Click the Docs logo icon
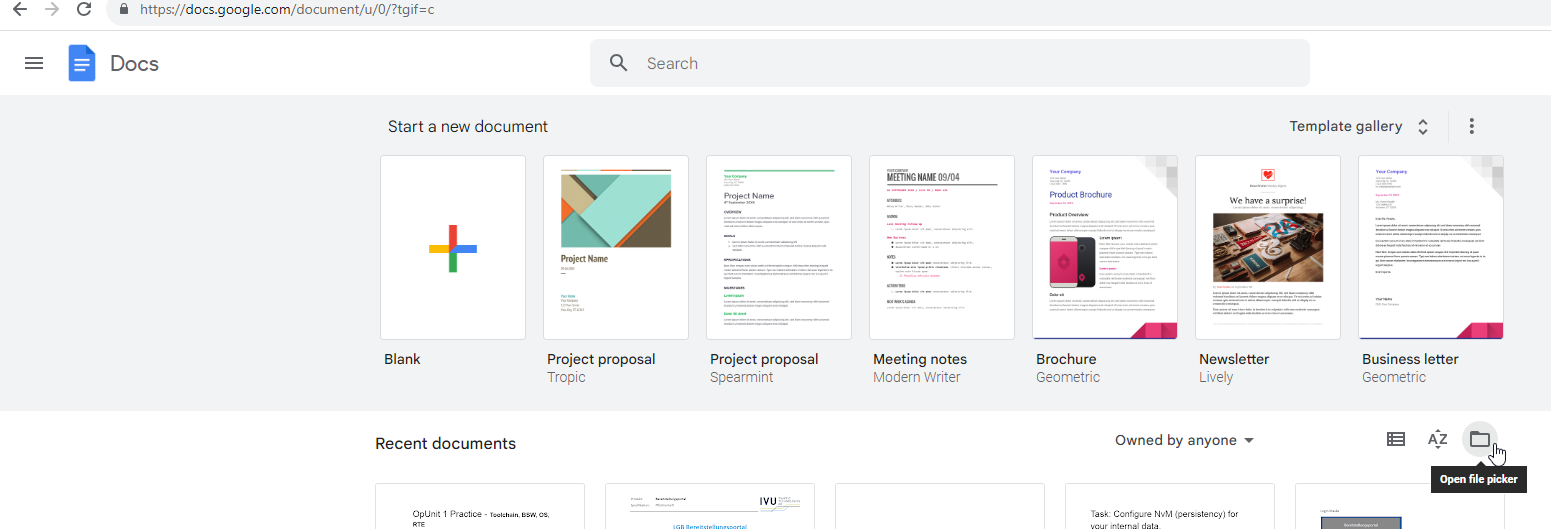1551x529 pixels. 82,63
